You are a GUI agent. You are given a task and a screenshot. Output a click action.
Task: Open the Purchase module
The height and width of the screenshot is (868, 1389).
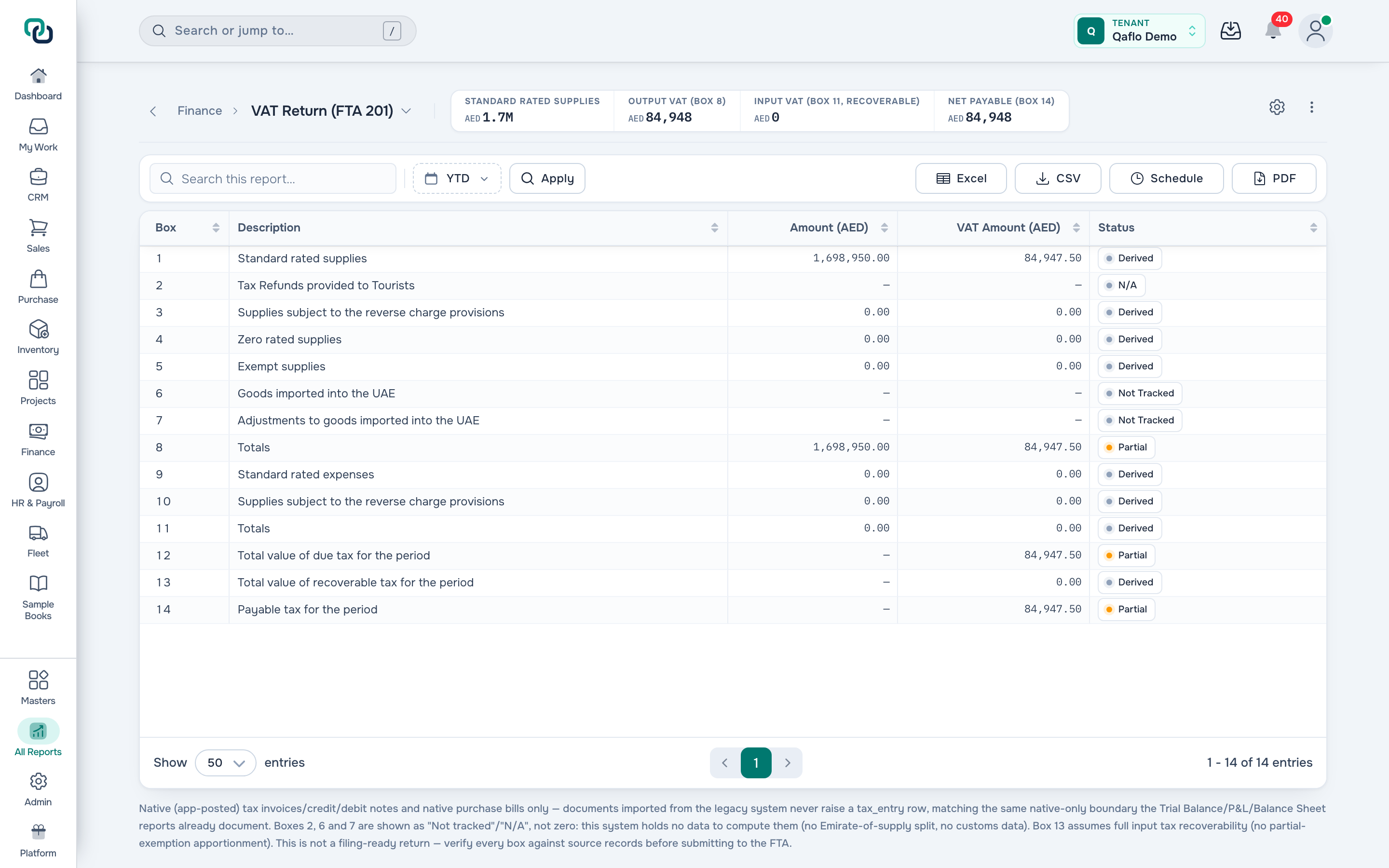[x=38, y=287]
